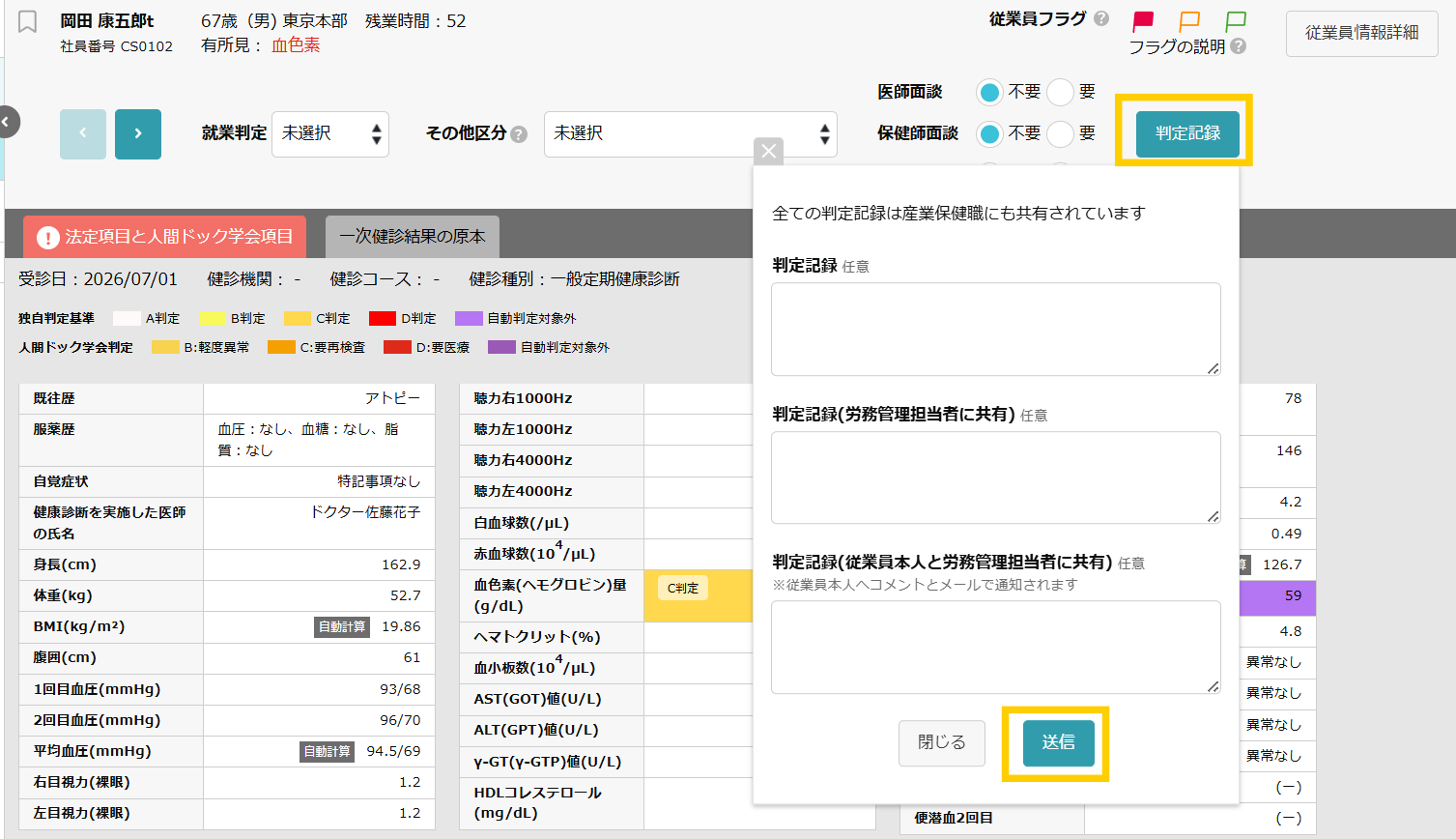
Task: Click the 聴力右1000Hz row label
Action: pyautogui.click(x=523, y=398)
